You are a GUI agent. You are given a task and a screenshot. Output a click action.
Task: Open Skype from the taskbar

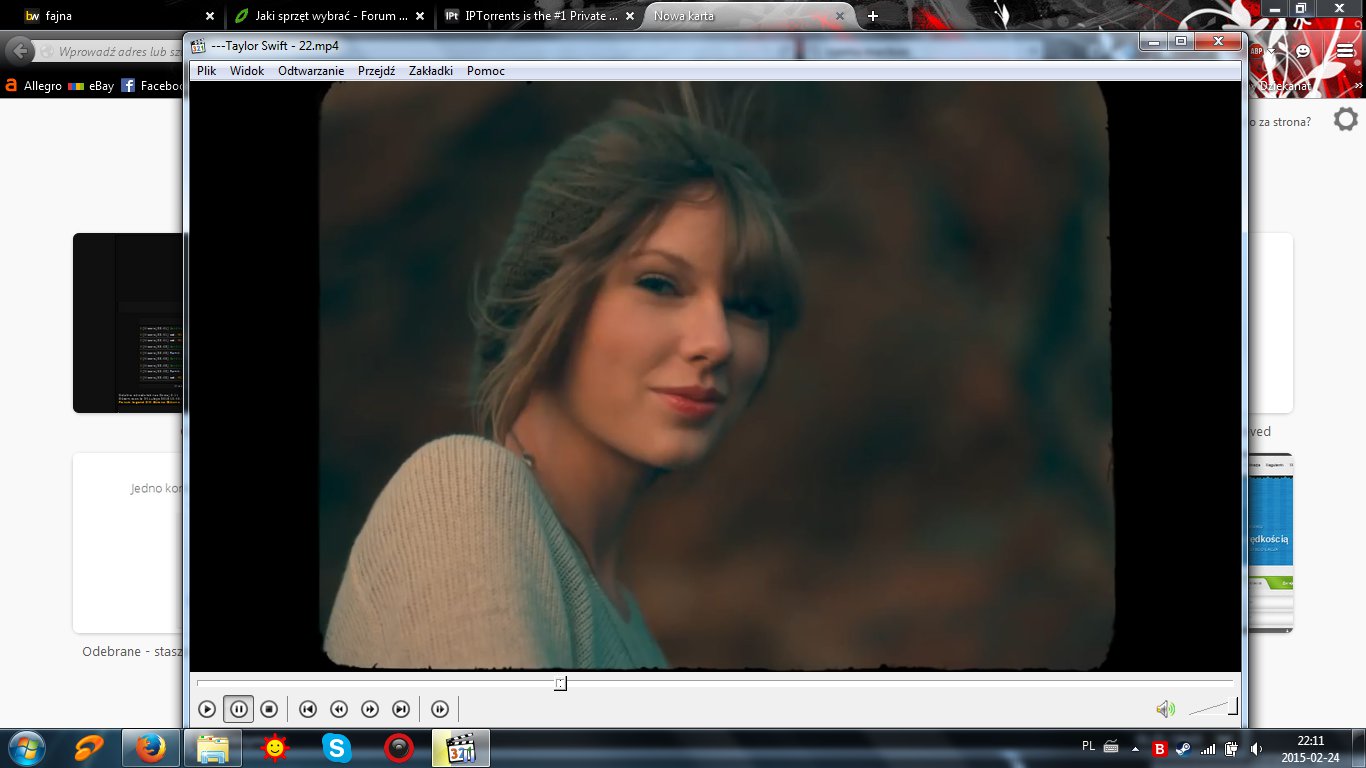click(x=337, y=748)
